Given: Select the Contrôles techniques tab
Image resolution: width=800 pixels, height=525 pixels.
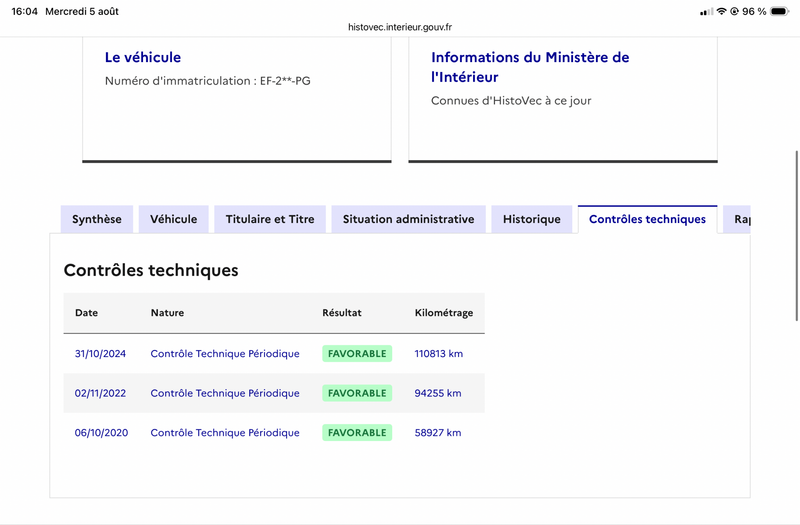Looking at the screenshot, I should pyautogui.click(x=647, y=219).
